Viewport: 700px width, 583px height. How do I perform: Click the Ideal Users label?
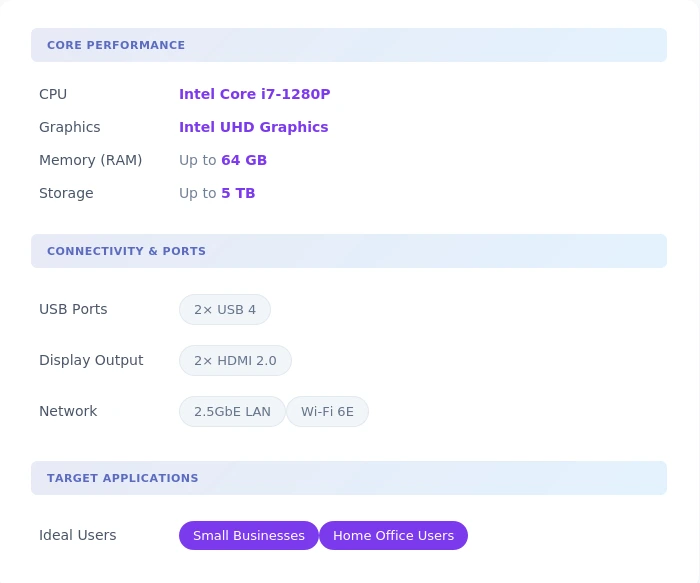(78, 535)
